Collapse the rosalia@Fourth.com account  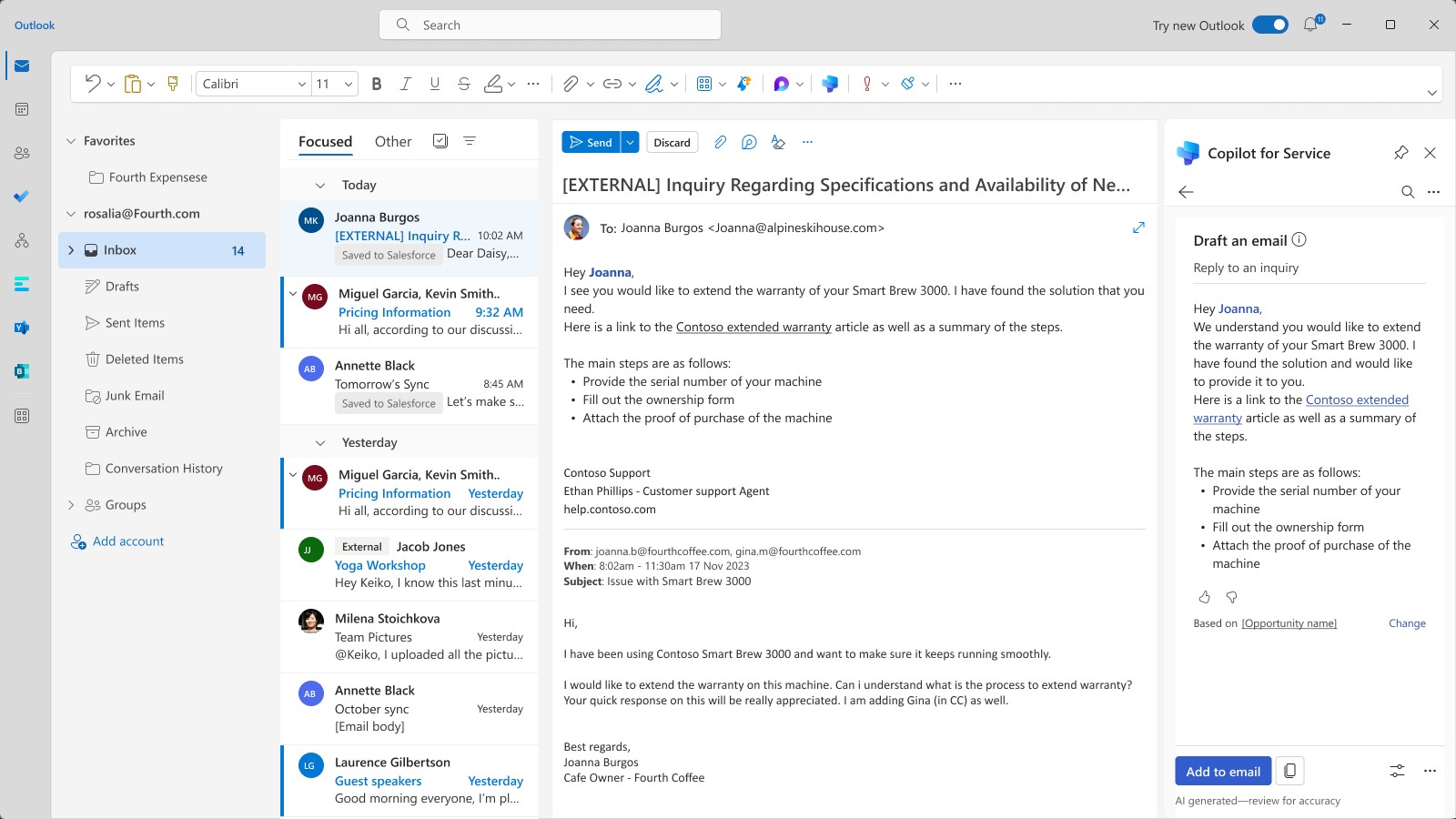tap(71, 214)
